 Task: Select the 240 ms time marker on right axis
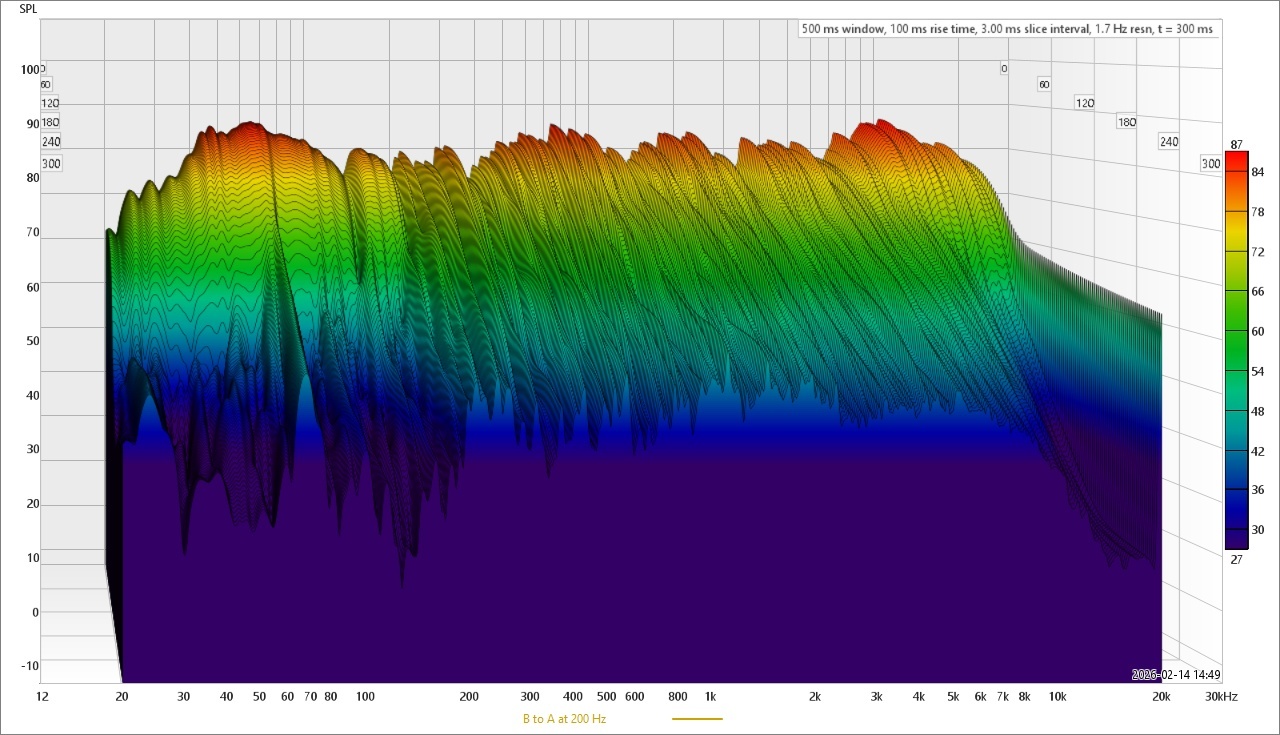(x=1168, y=142)
